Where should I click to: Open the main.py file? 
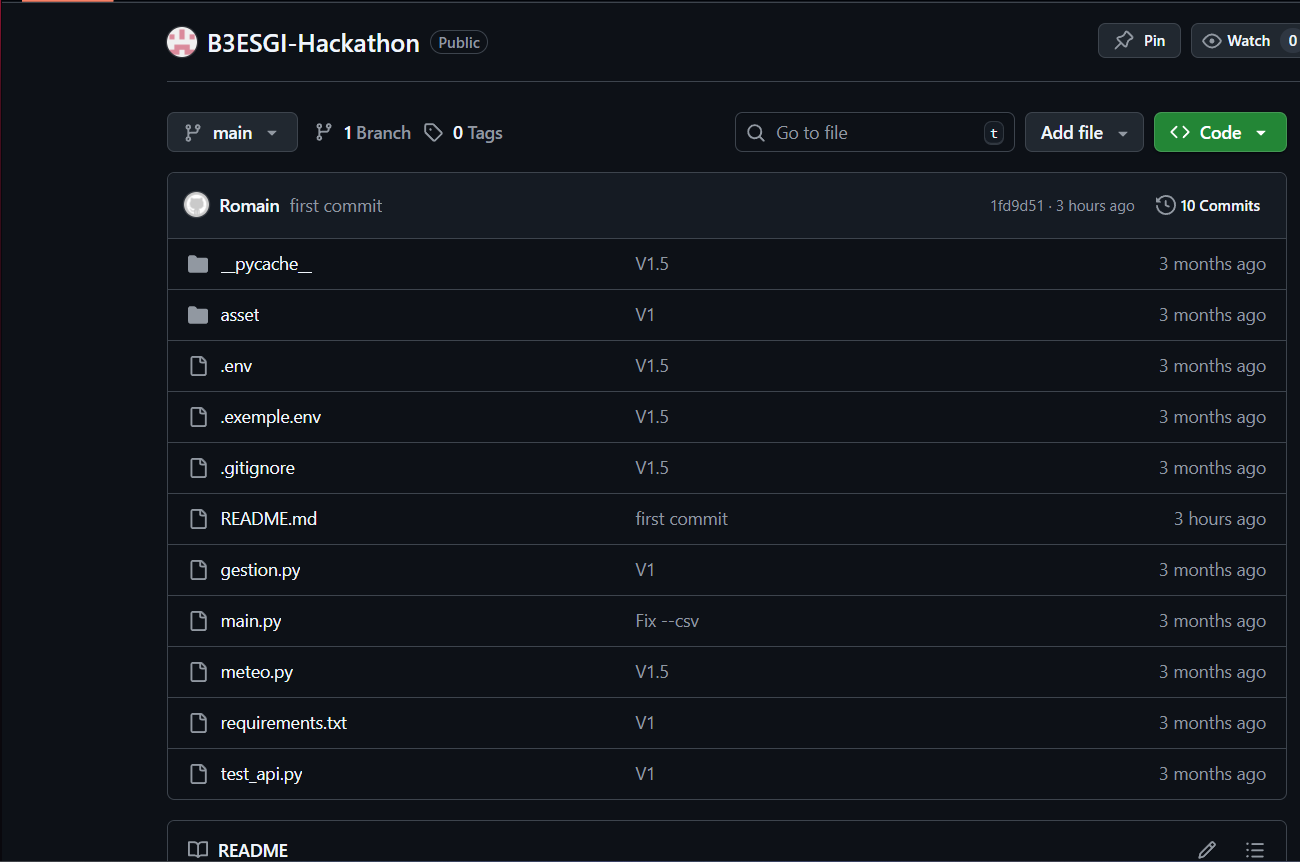[x=251, y=621]
